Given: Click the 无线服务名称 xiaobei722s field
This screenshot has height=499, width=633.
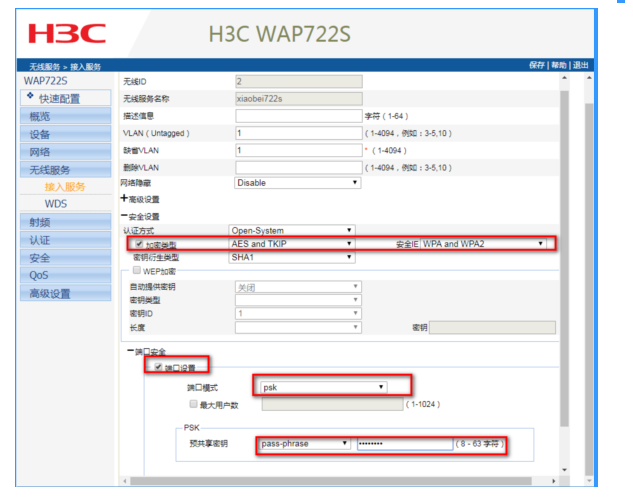Looking at the screenshot, I should pyautogui.click(x=299, y=99).
